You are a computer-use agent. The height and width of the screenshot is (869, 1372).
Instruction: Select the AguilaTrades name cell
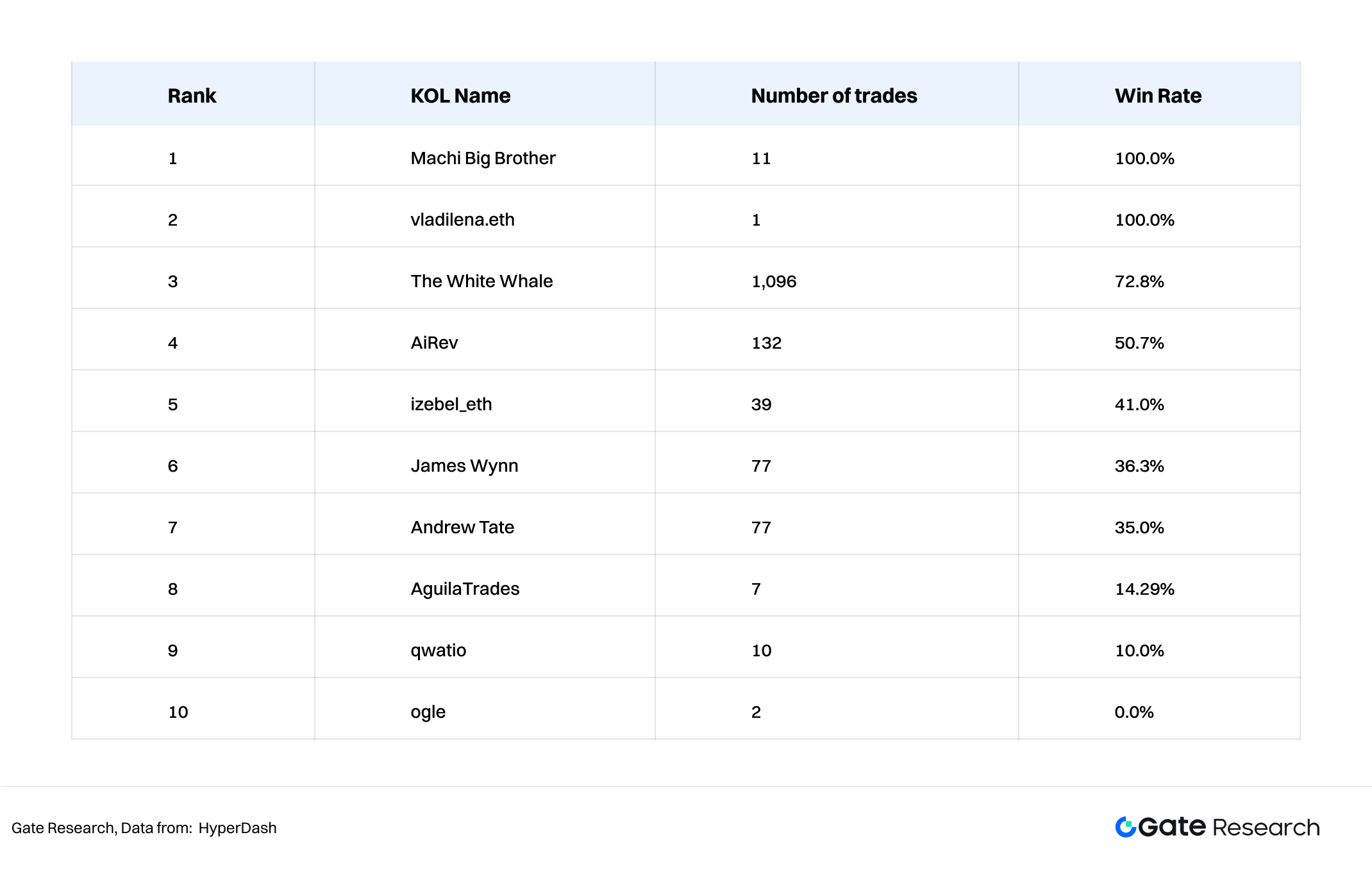coord(465,589)
